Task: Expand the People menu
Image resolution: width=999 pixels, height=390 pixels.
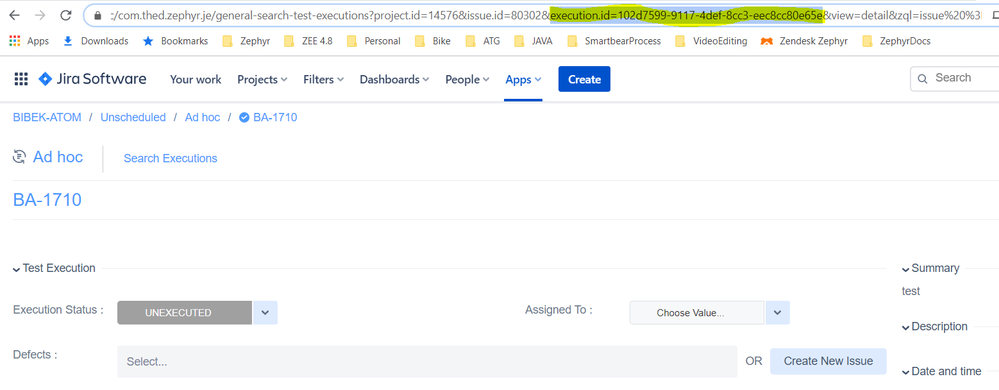Action: [467, 80]
